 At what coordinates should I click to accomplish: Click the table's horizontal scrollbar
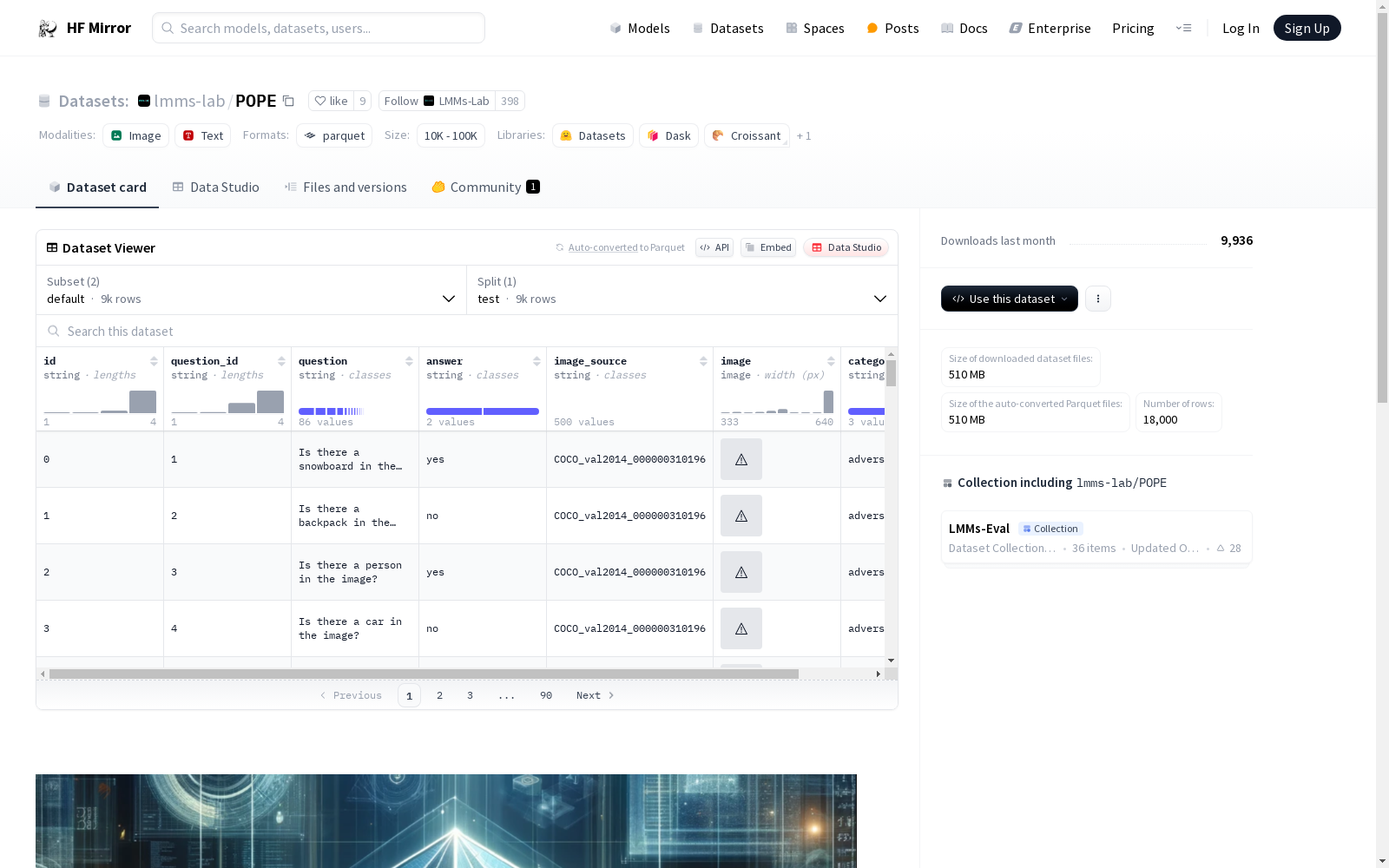click(x=424, y=674)
